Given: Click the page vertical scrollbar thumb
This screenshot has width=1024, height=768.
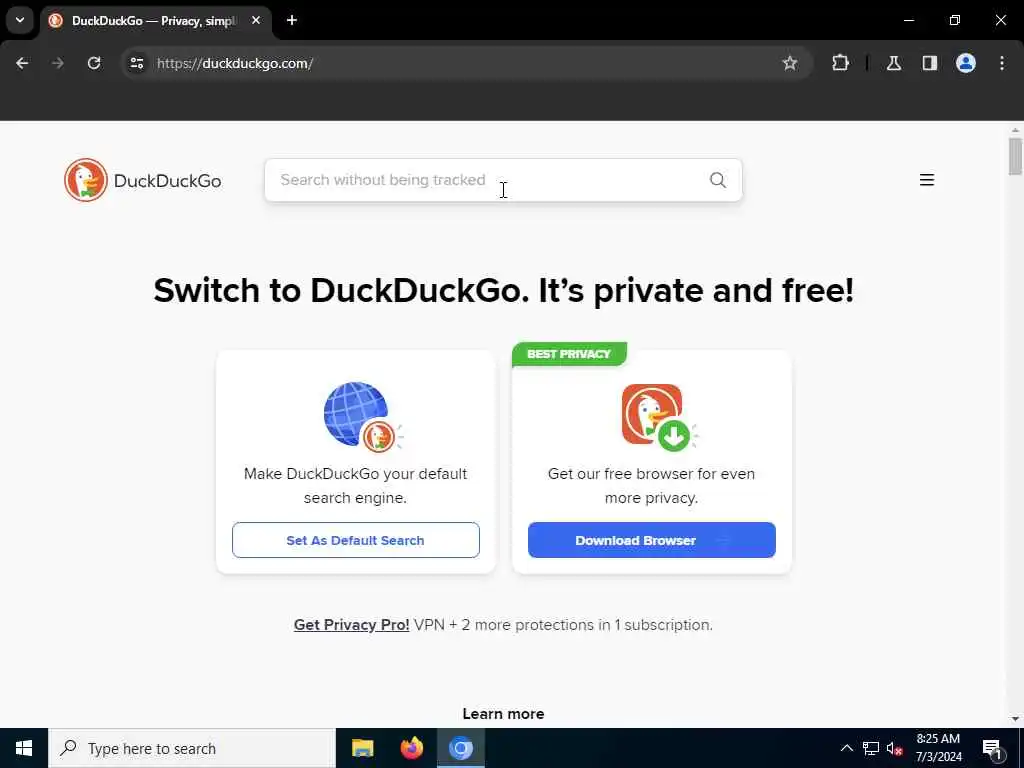Looking at the screenshot, I should tap(1015, 157).
